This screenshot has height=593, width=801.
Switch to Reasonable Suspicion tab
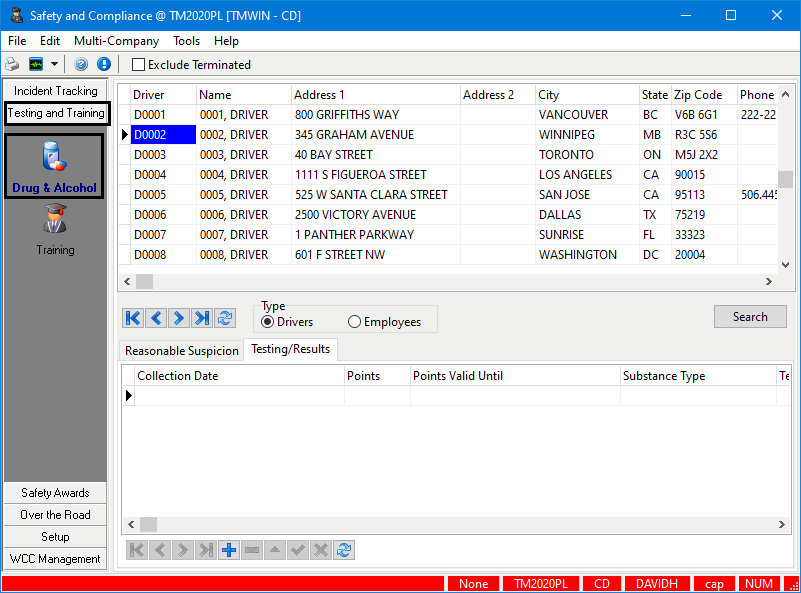coord(182,351)
